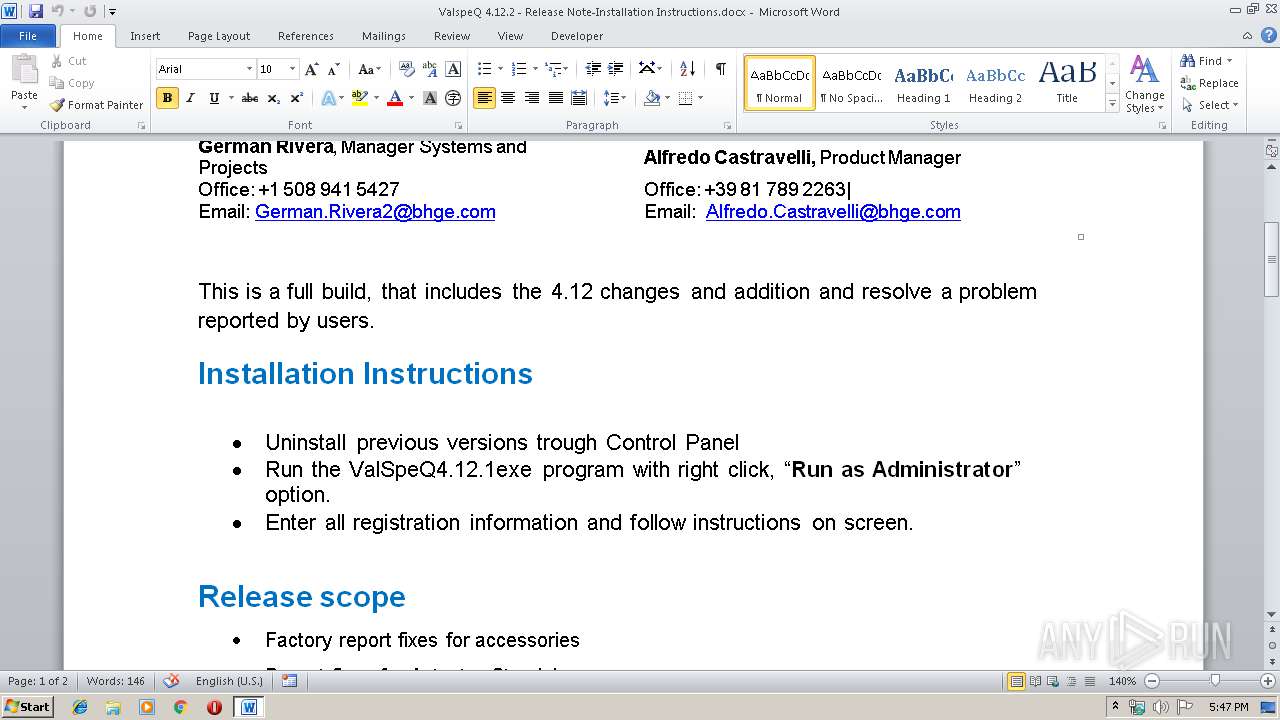Screen dimensions: 1280x720
Task: Switch to the References tab
Action: [x=306, y=36]
